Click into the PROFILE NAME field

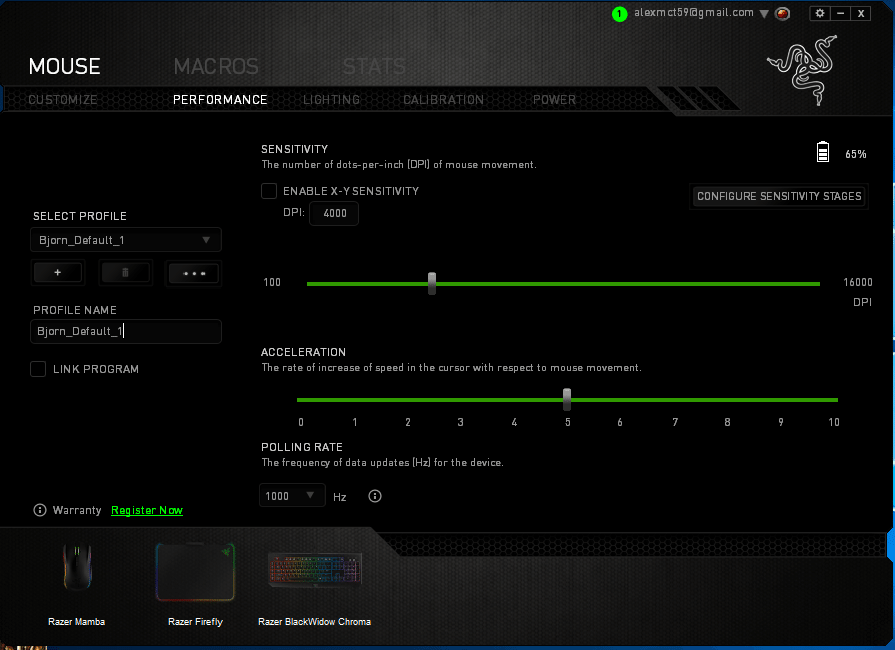tap(126, 332)
